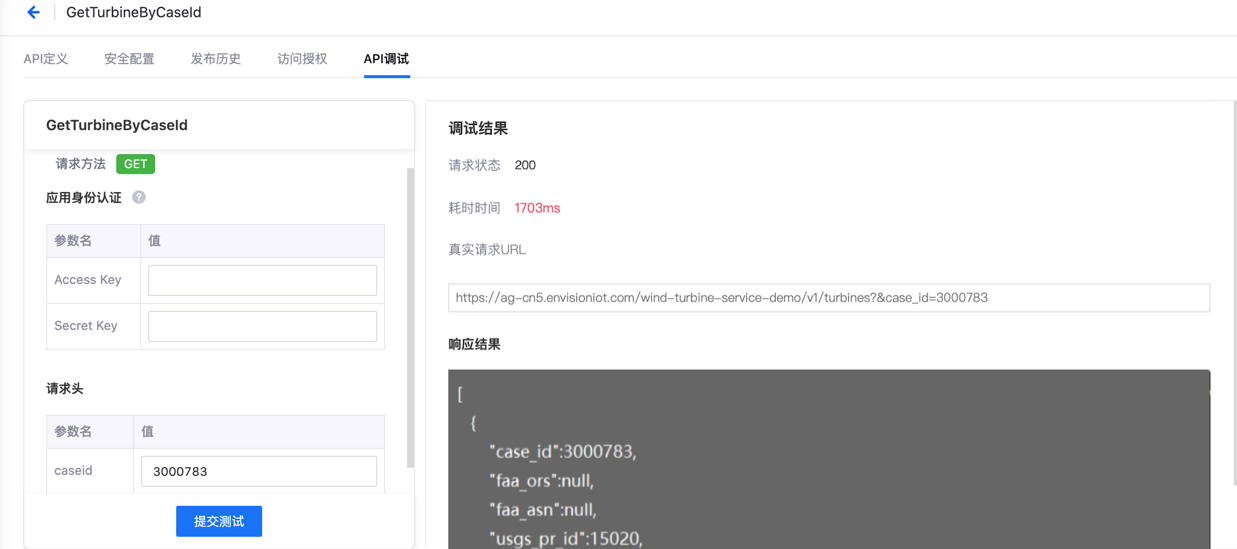Click the left request panel's vertical scrollbar
1237x549 pixels.
(x=410, y=318)
